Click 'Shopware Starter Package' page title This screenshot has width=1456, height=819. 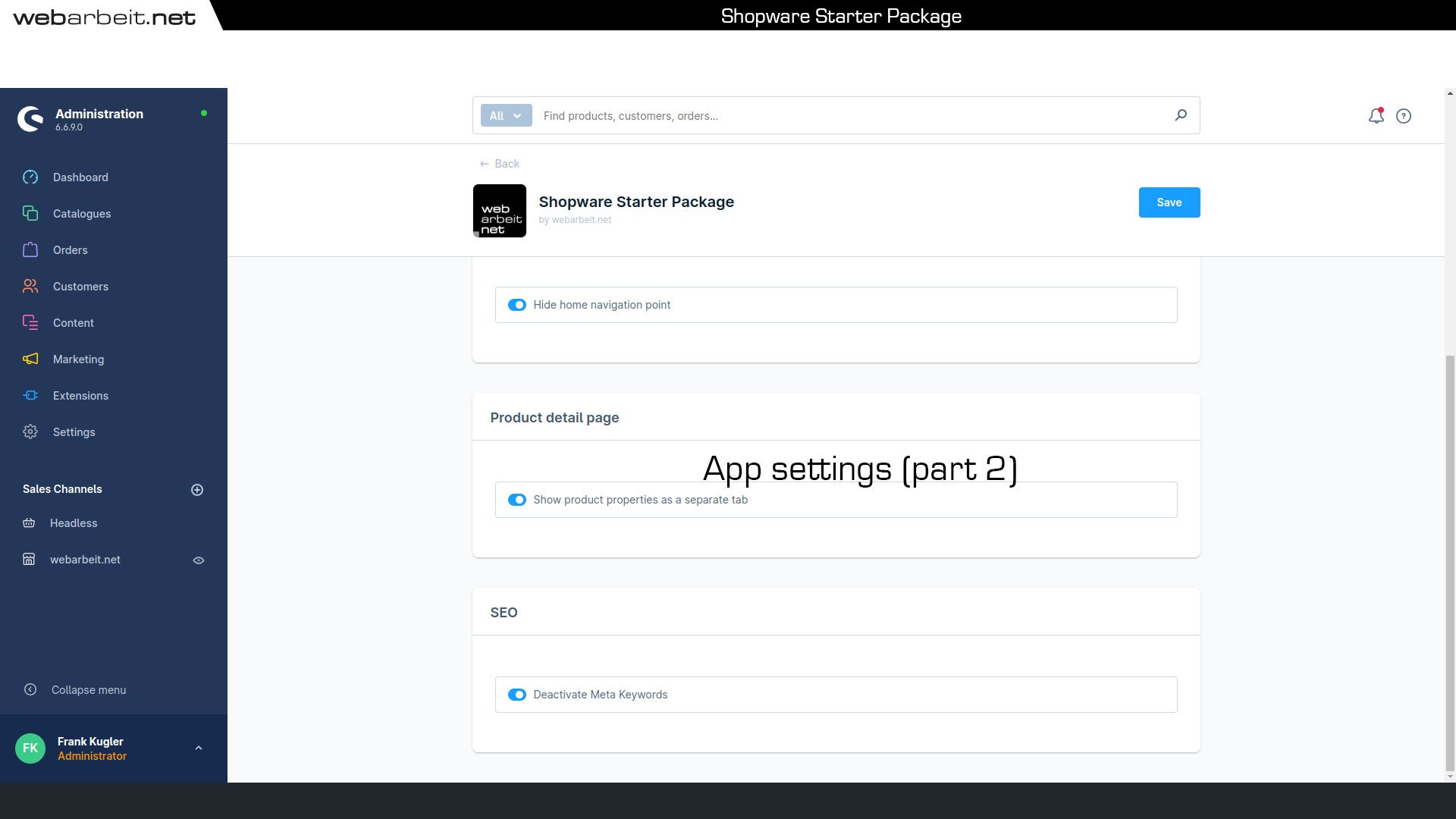click(x=636, y=202)
